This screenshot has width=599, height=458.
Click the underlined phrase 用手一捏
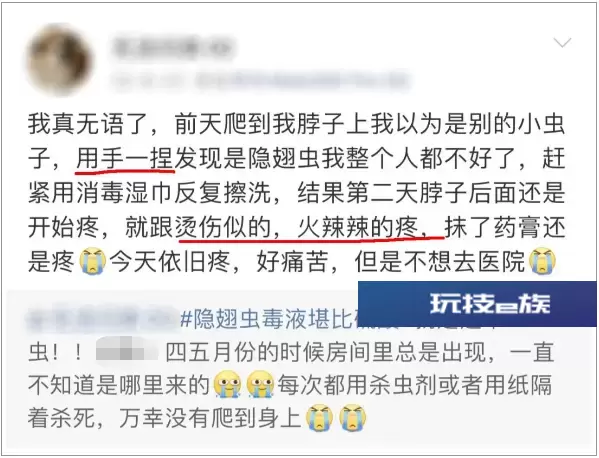[125, 159]
